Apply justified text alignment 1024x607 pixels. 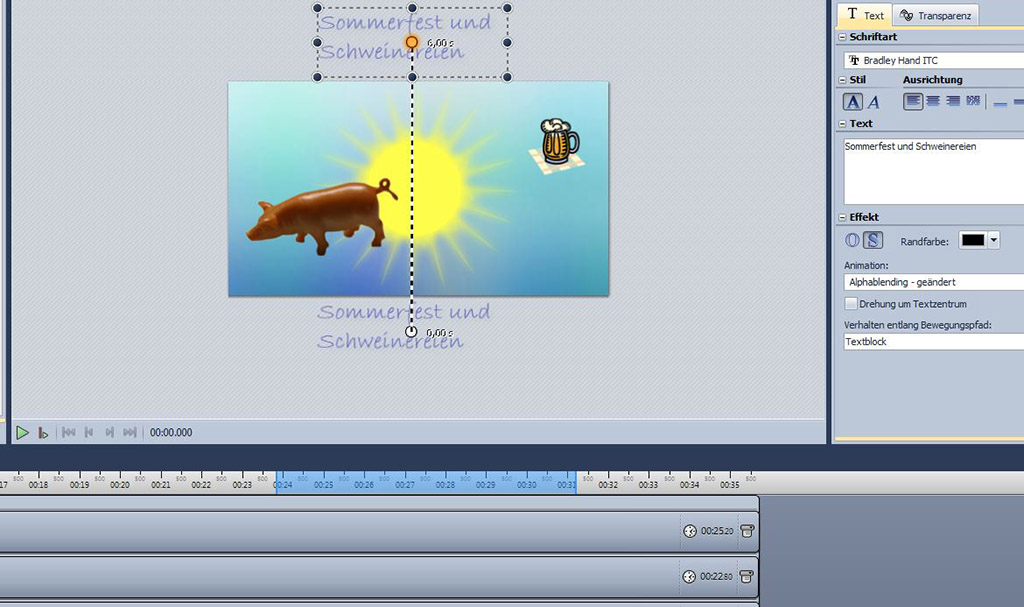point(973,101)
